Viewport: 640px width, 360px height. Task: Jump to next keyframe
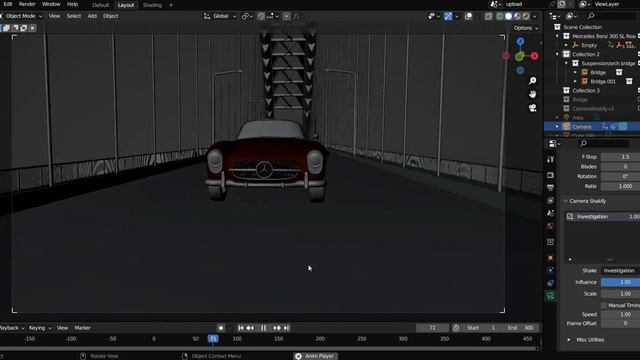point(277,328)
